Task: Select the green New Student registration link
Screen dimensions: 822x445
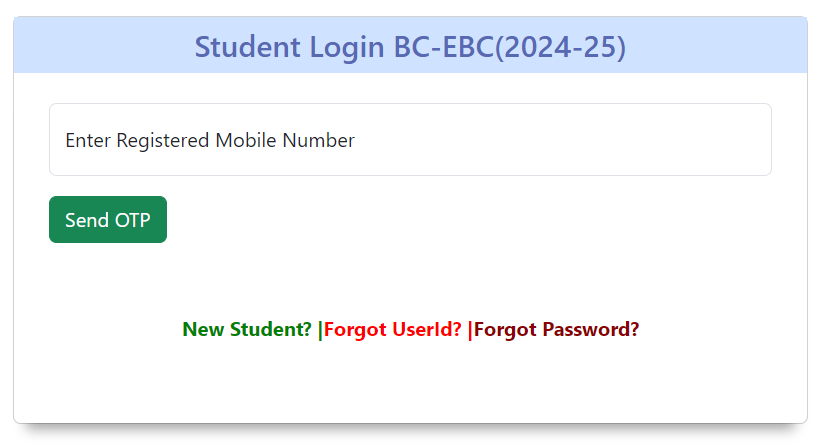Action: (x=247, y=330)
